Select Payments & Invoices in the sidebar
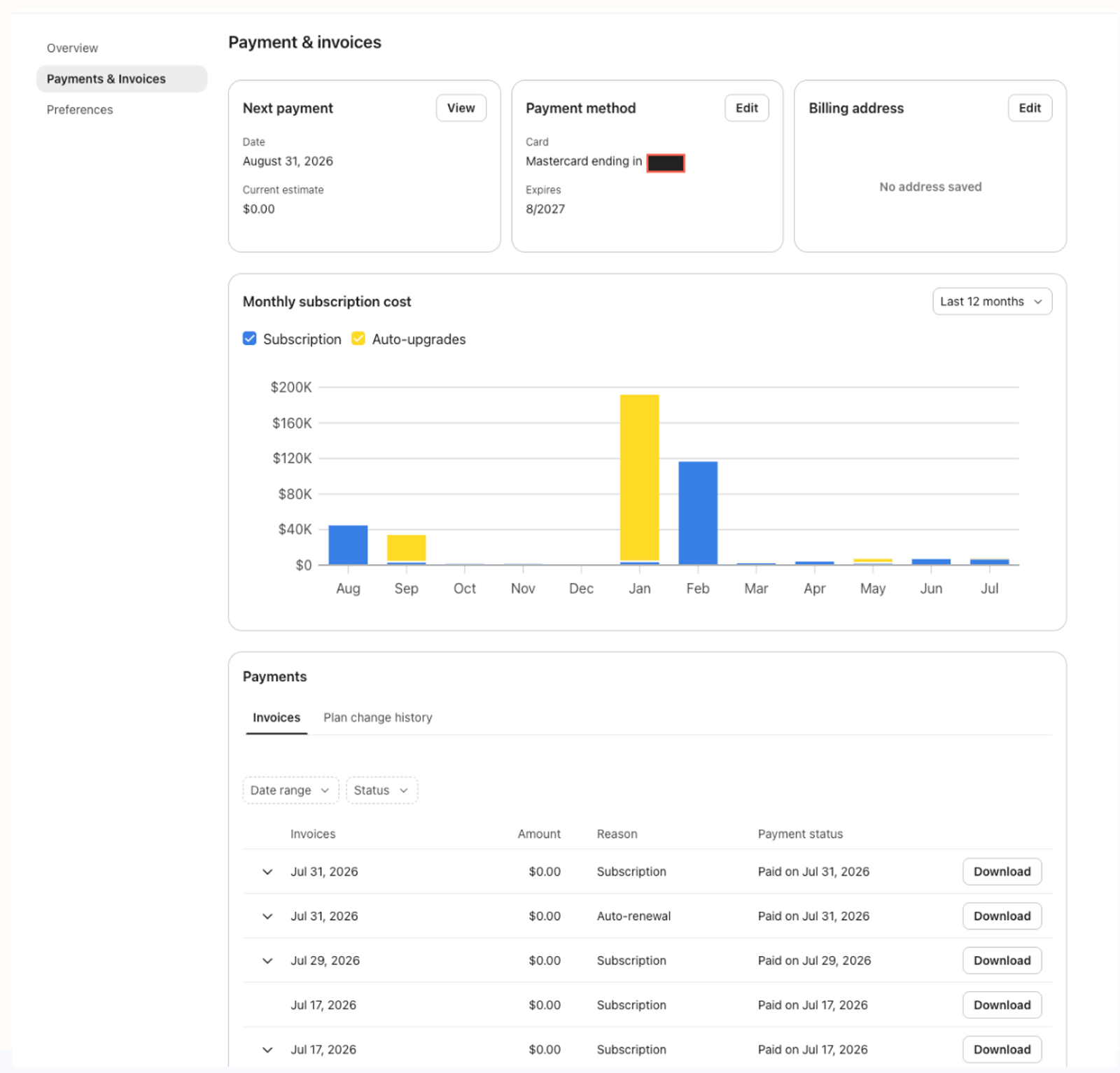 click(x=122, y=79)
